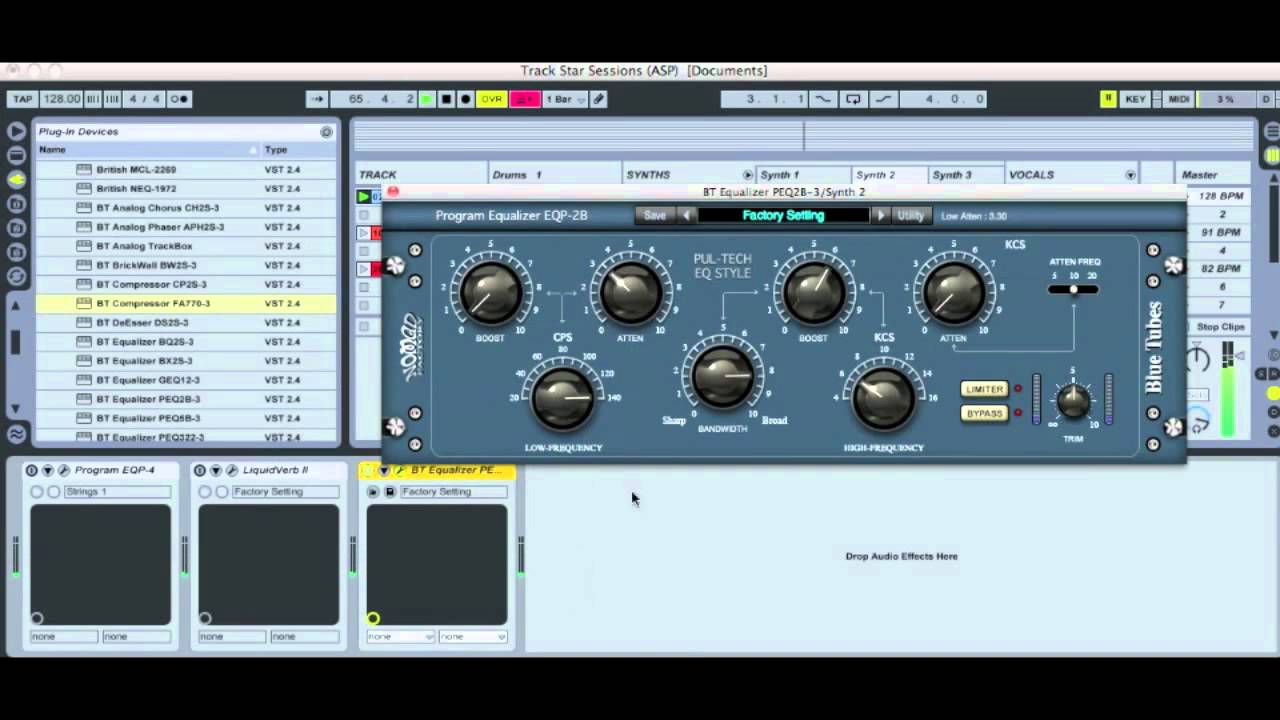
Task: Toggle the punch-out switch
Action: pos(883,99)
